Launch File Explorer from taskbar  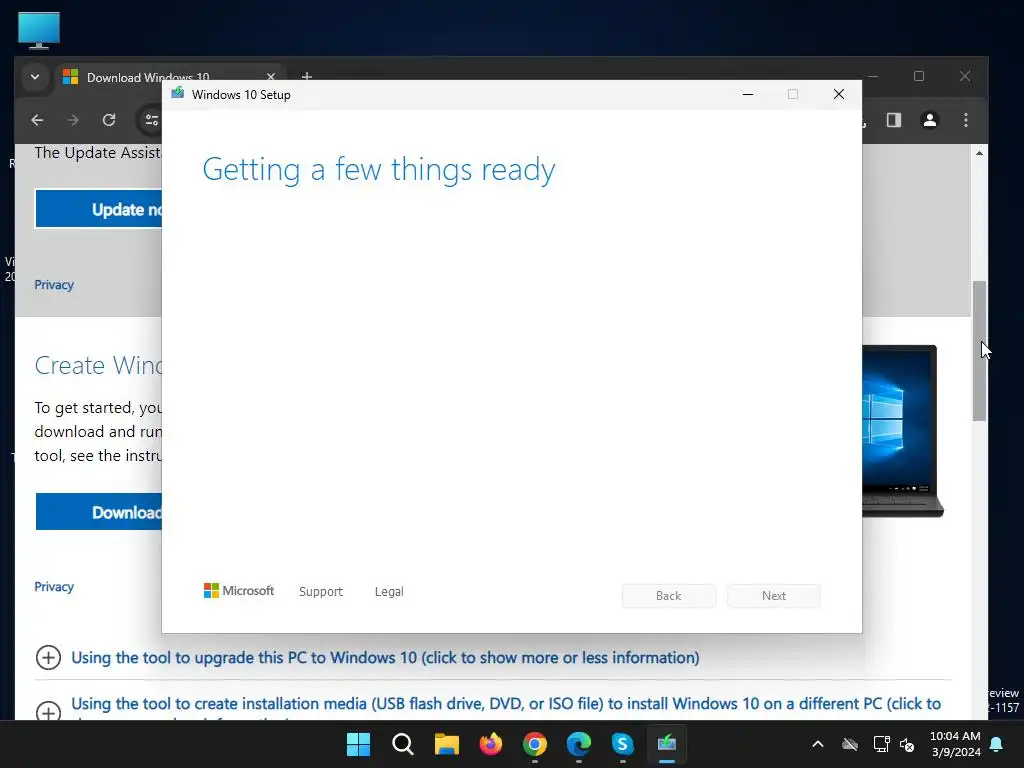coord(447,744)
